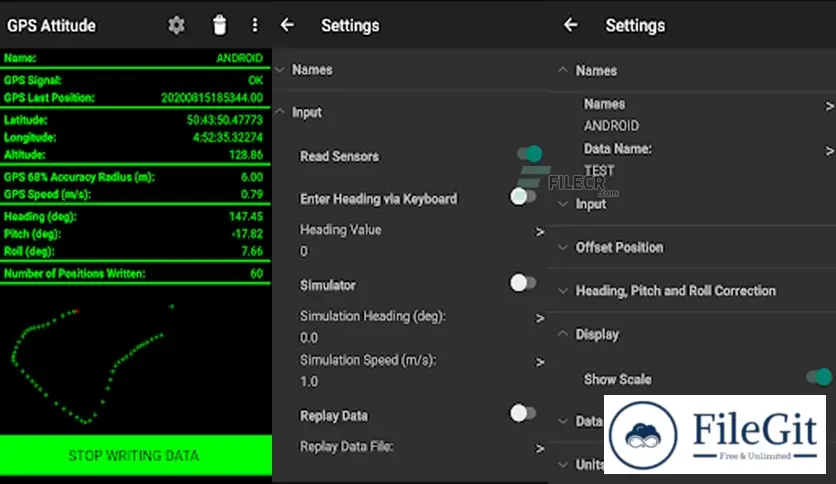Open Simulation Speed (m/s) arrow
This screenshot has width=836, height=484.
point(540,362)
